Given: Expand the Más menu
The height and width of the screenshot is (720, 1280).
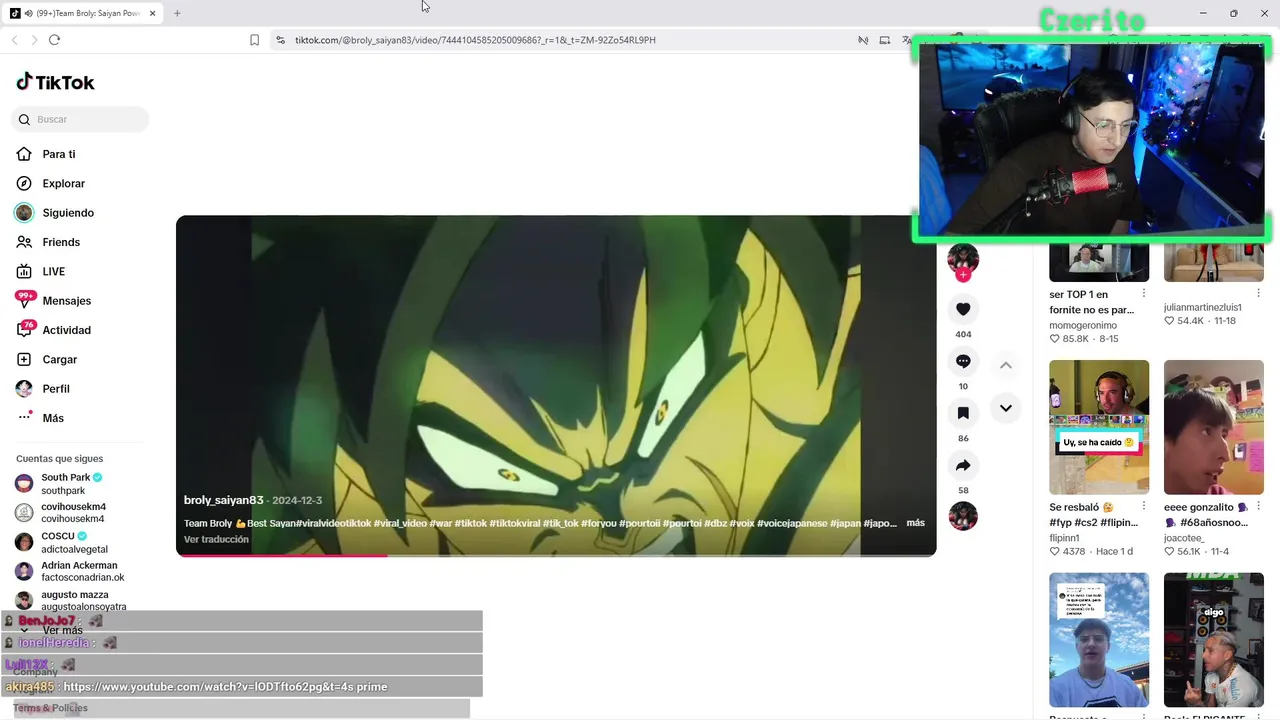Looking at the screenshot, I should pyautogui.click(x=52, y=418).
